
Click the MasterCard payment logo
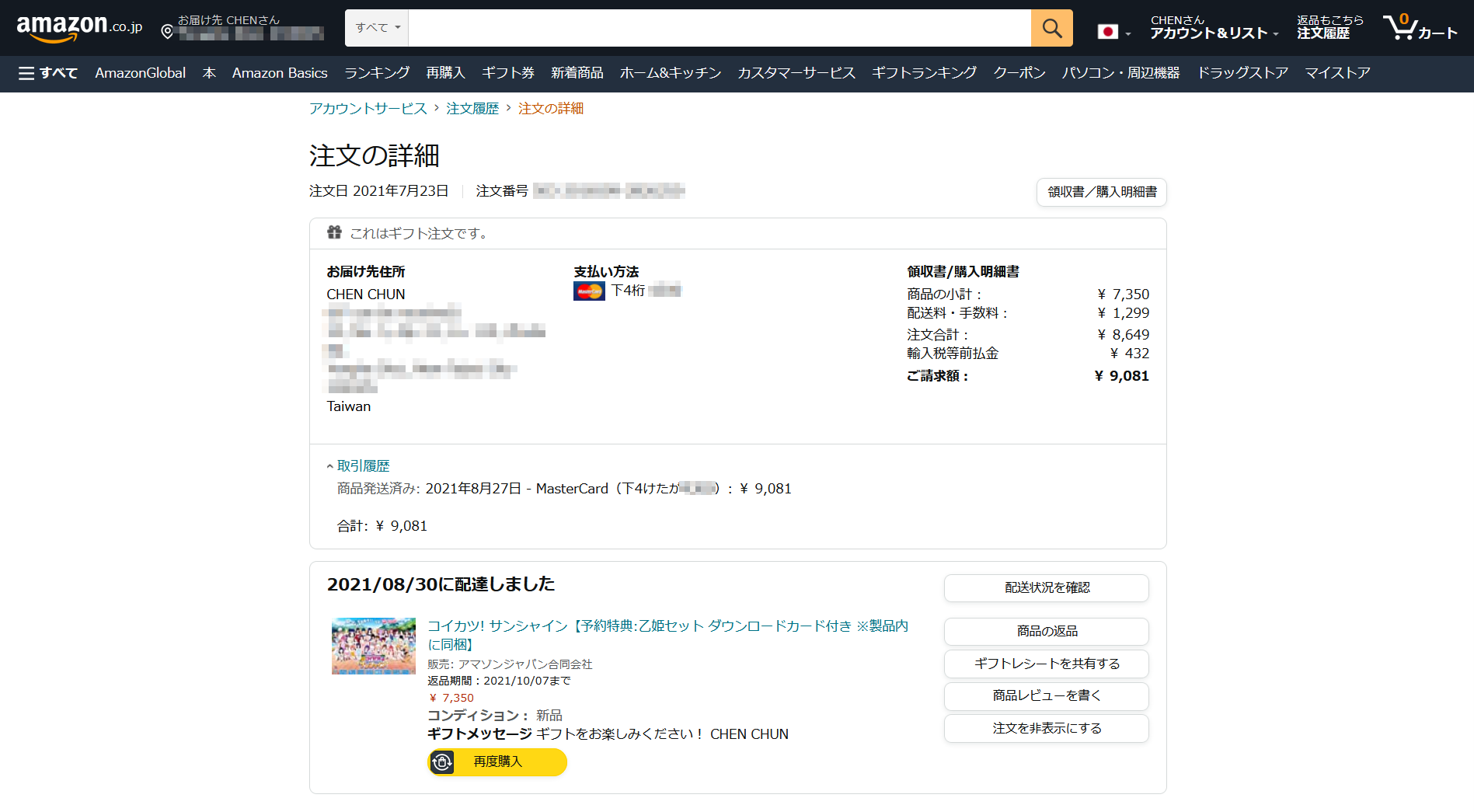point(589,291)
